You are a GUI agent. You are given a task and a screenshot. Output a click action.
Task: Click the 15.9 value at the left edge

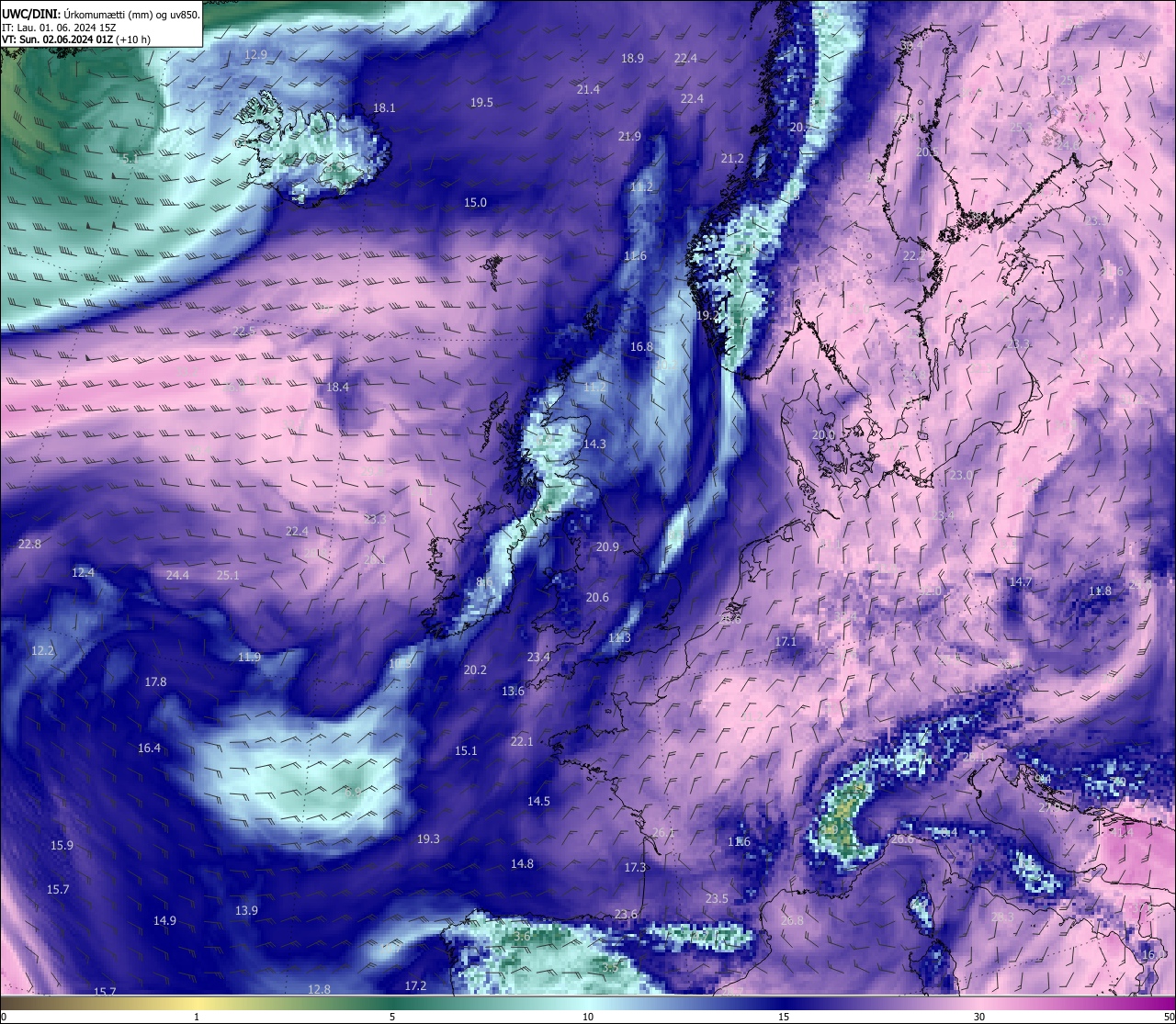tap(62, 846)
